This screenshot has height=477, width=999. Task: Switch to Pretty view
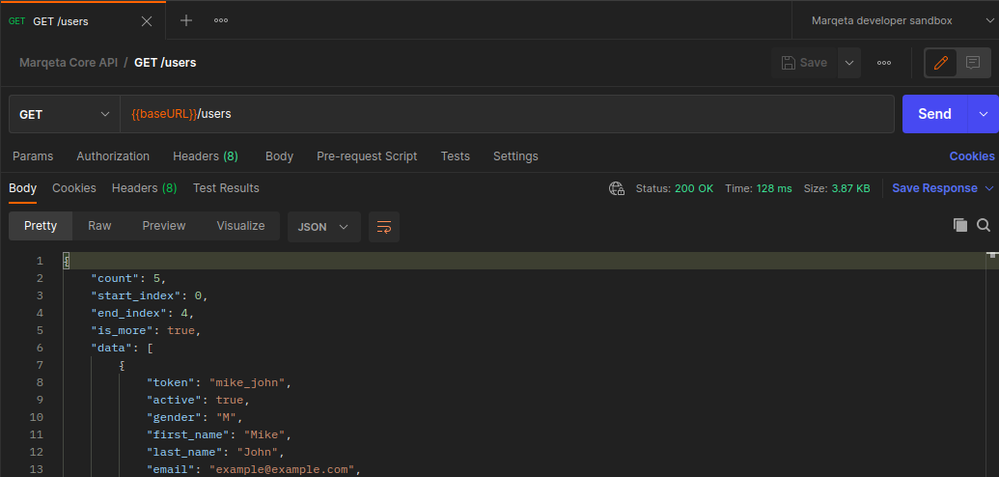40,226
